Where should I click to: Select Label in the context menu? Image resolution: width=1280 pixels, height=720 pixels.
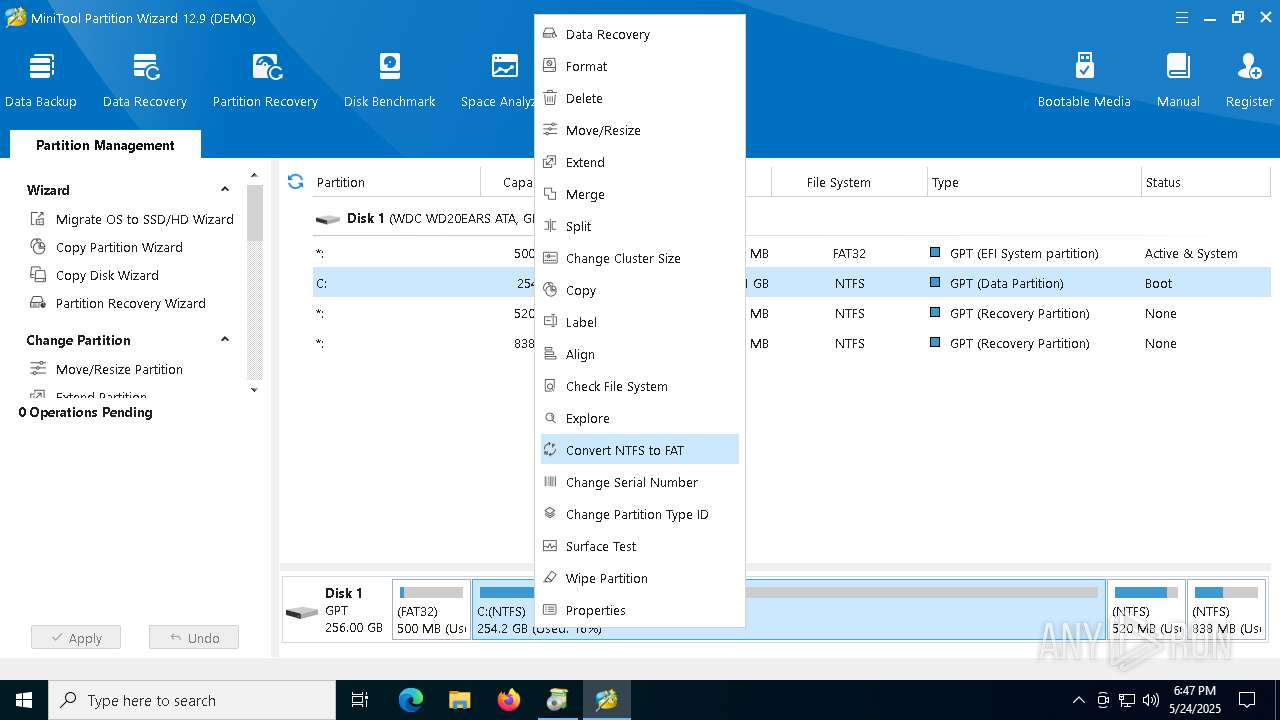[640, 322]
